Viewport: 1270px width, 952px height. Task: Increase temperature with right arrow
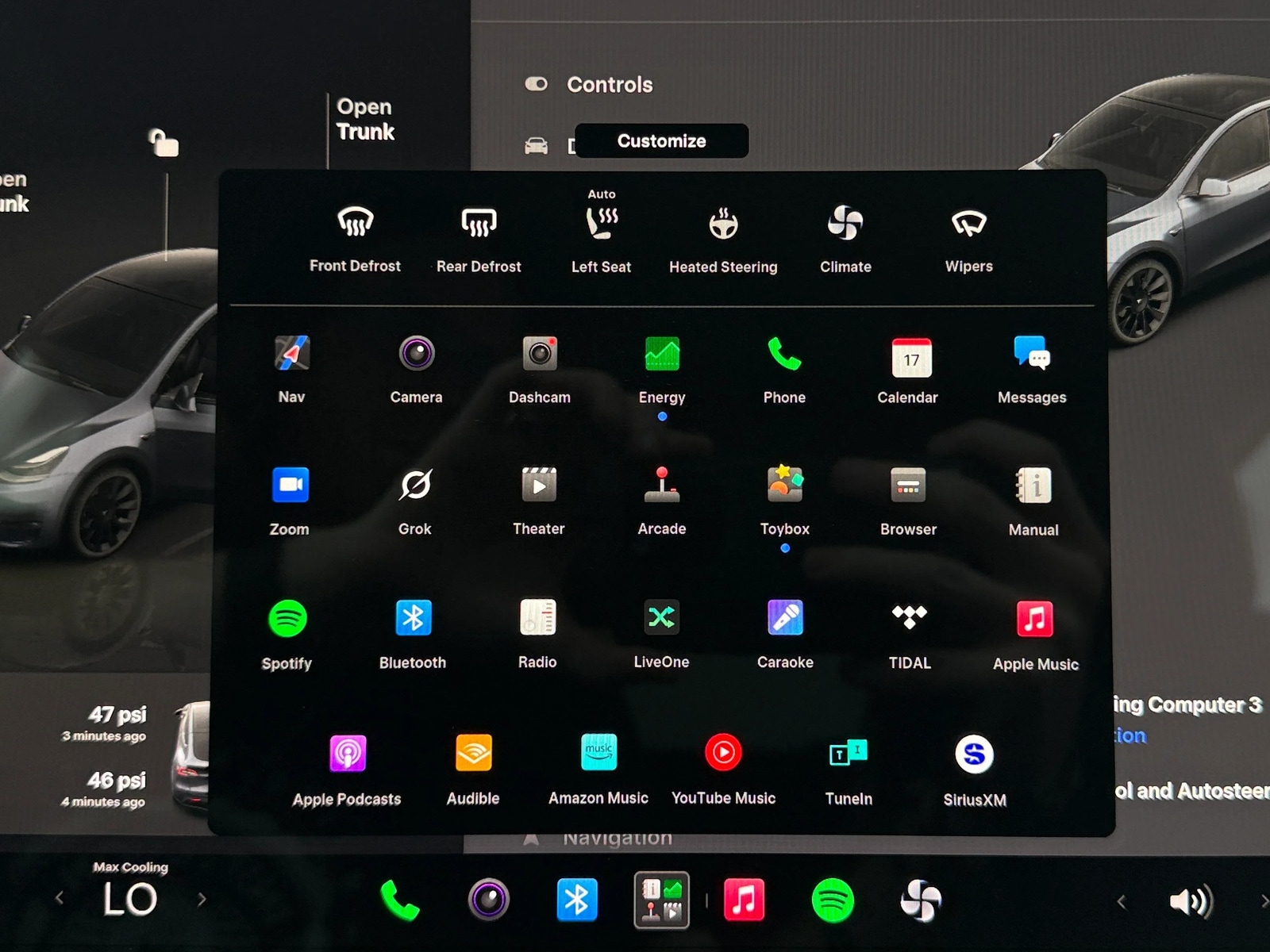pyautogui.click(x=202, y=899)
